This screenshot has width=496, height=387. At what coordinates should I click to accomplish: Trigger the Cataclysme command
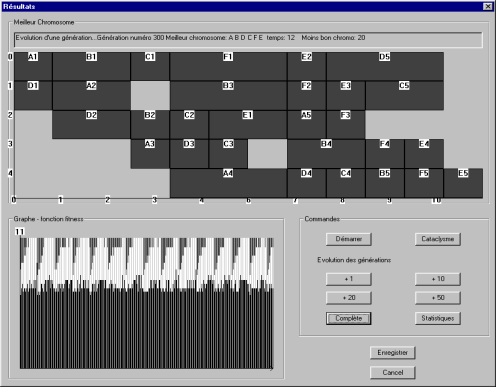[438, 239]
